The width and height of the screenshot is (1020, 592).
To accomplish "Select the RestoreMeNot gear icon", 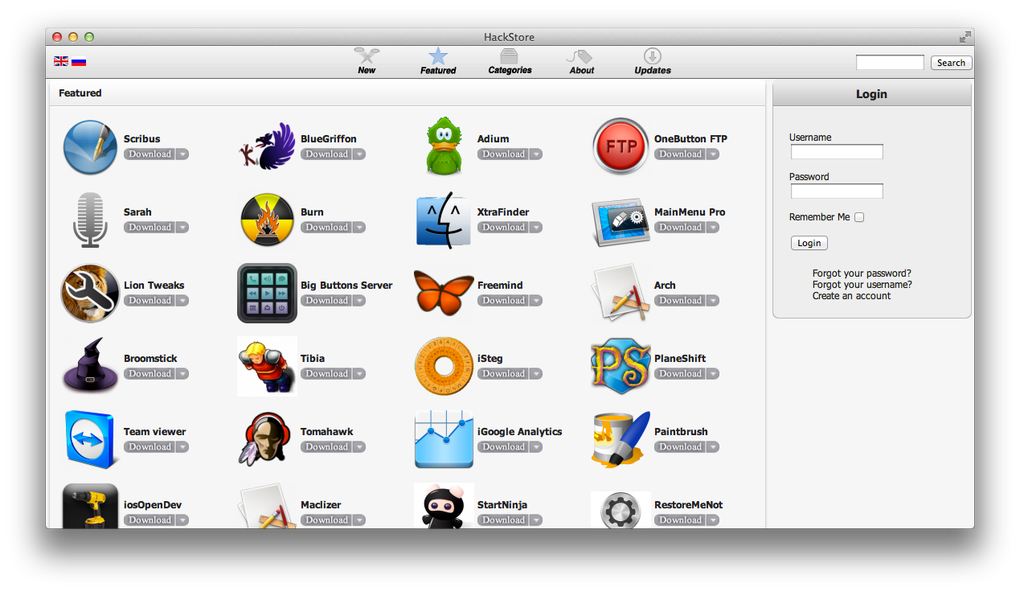I will click(621, 510).
